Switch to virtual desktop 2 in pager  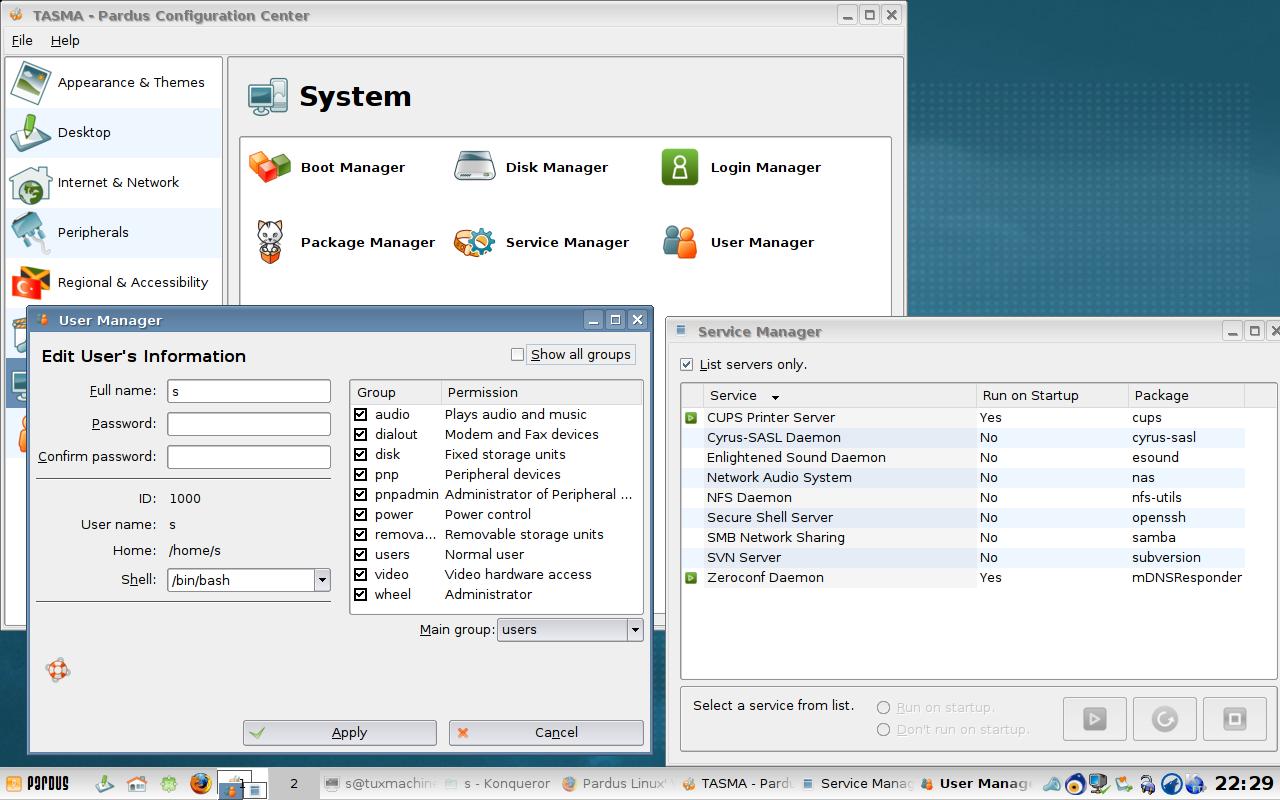coord(294,784)
